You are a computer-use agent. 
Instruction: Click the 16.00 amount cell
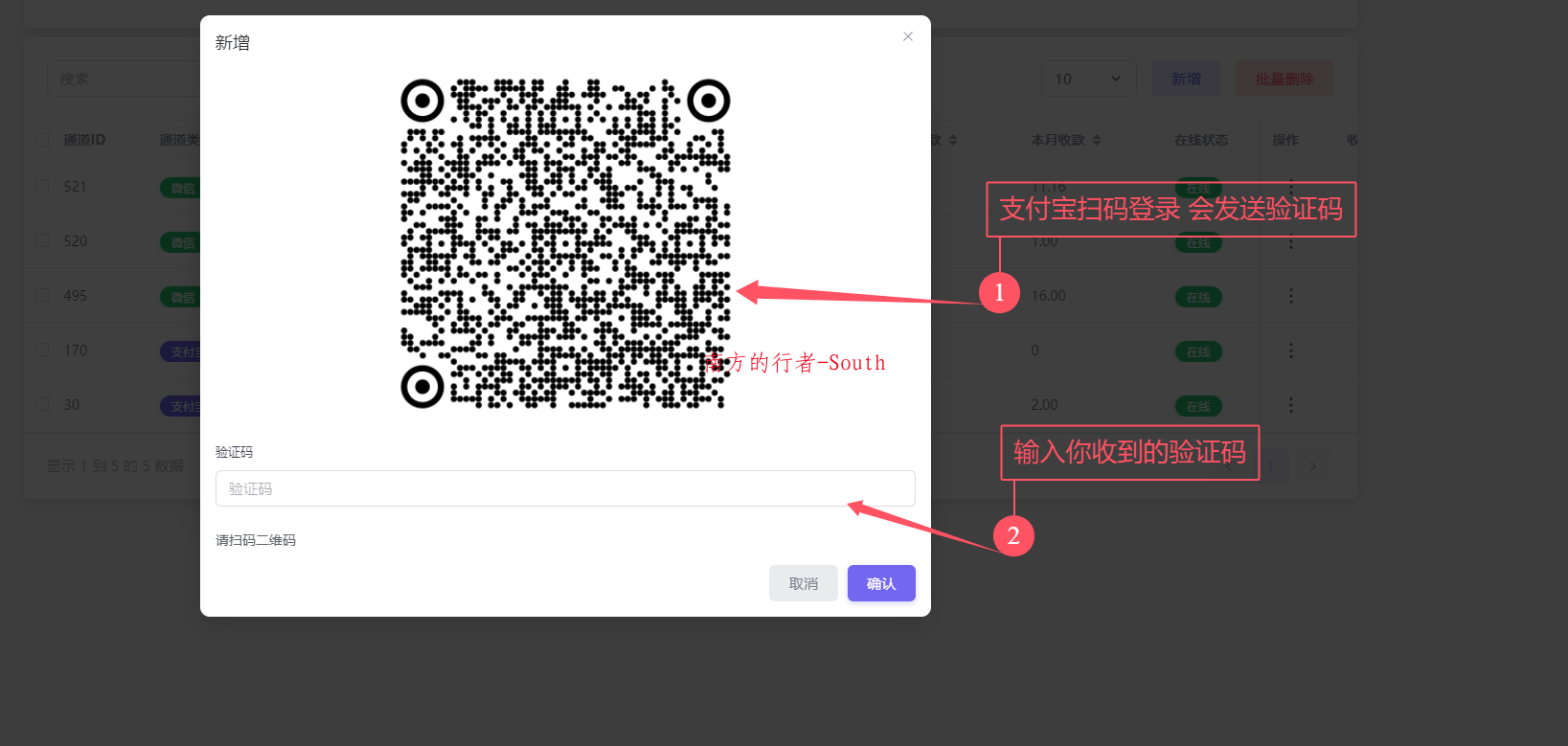(1049, 296)
